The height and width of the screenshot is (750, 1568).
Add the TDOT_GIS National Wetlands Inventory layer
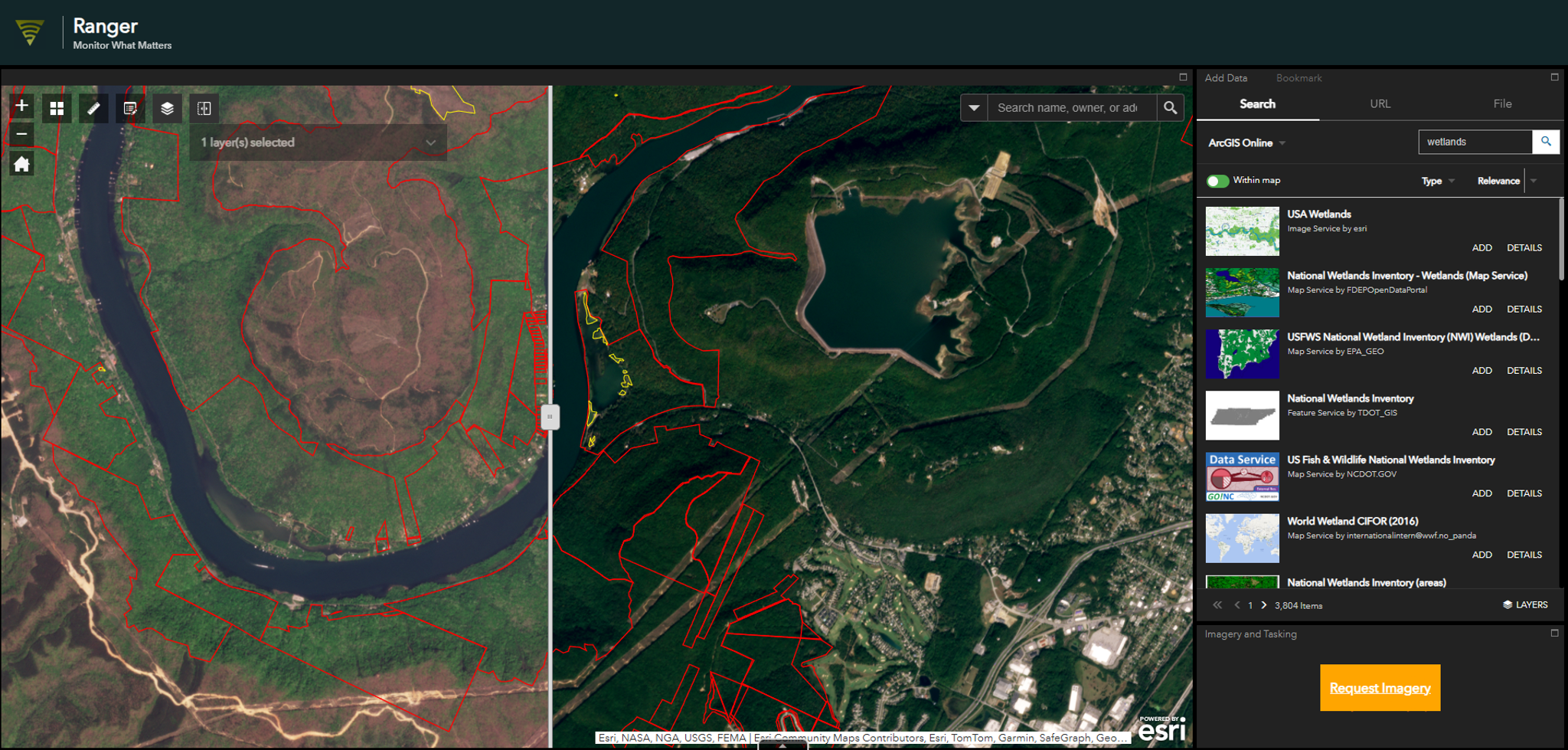[1481, 432]
